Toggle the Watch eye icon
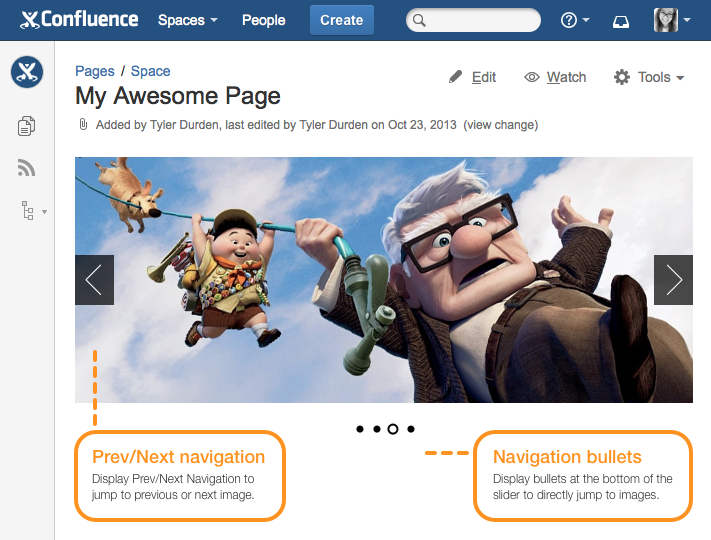Viewport: 711px width, 540px height. click(x=532, y=77)
